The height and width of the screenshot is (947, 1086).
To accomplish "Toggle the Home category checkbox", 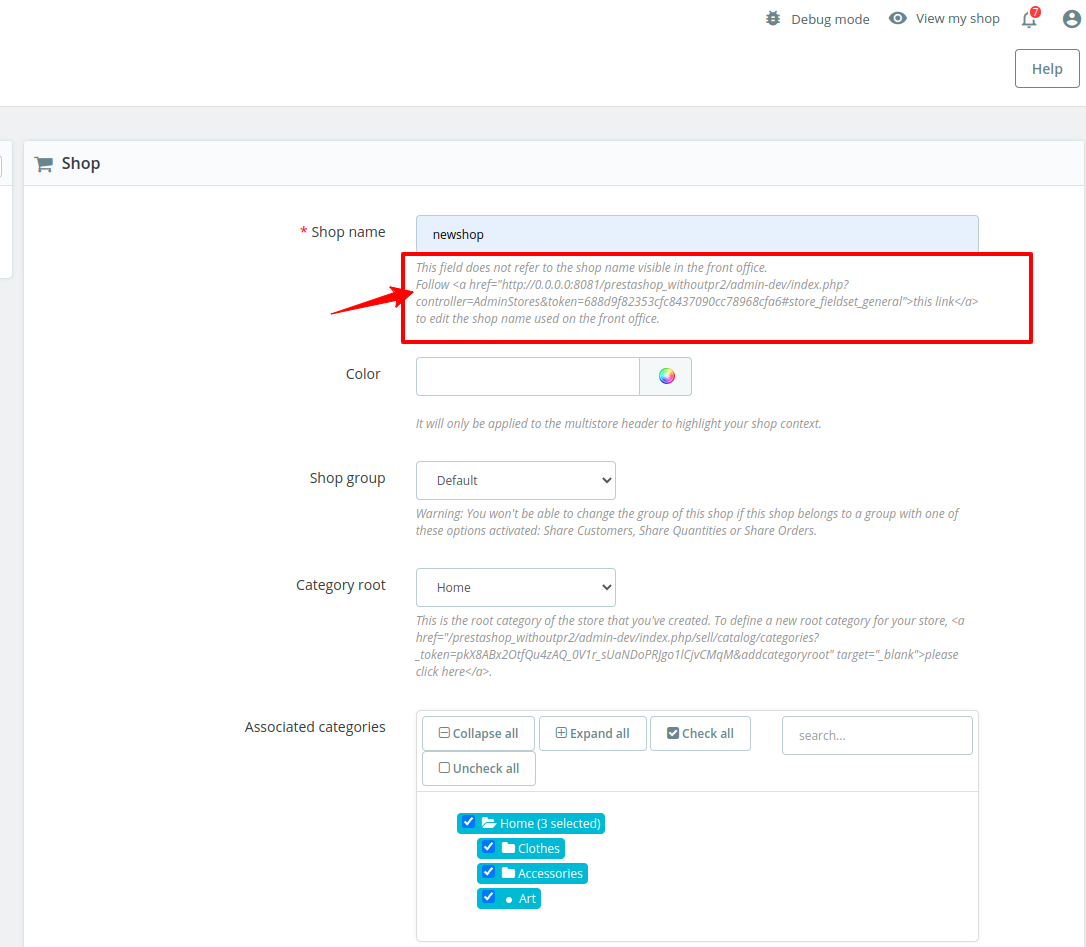I will click(x=468, y=822).
